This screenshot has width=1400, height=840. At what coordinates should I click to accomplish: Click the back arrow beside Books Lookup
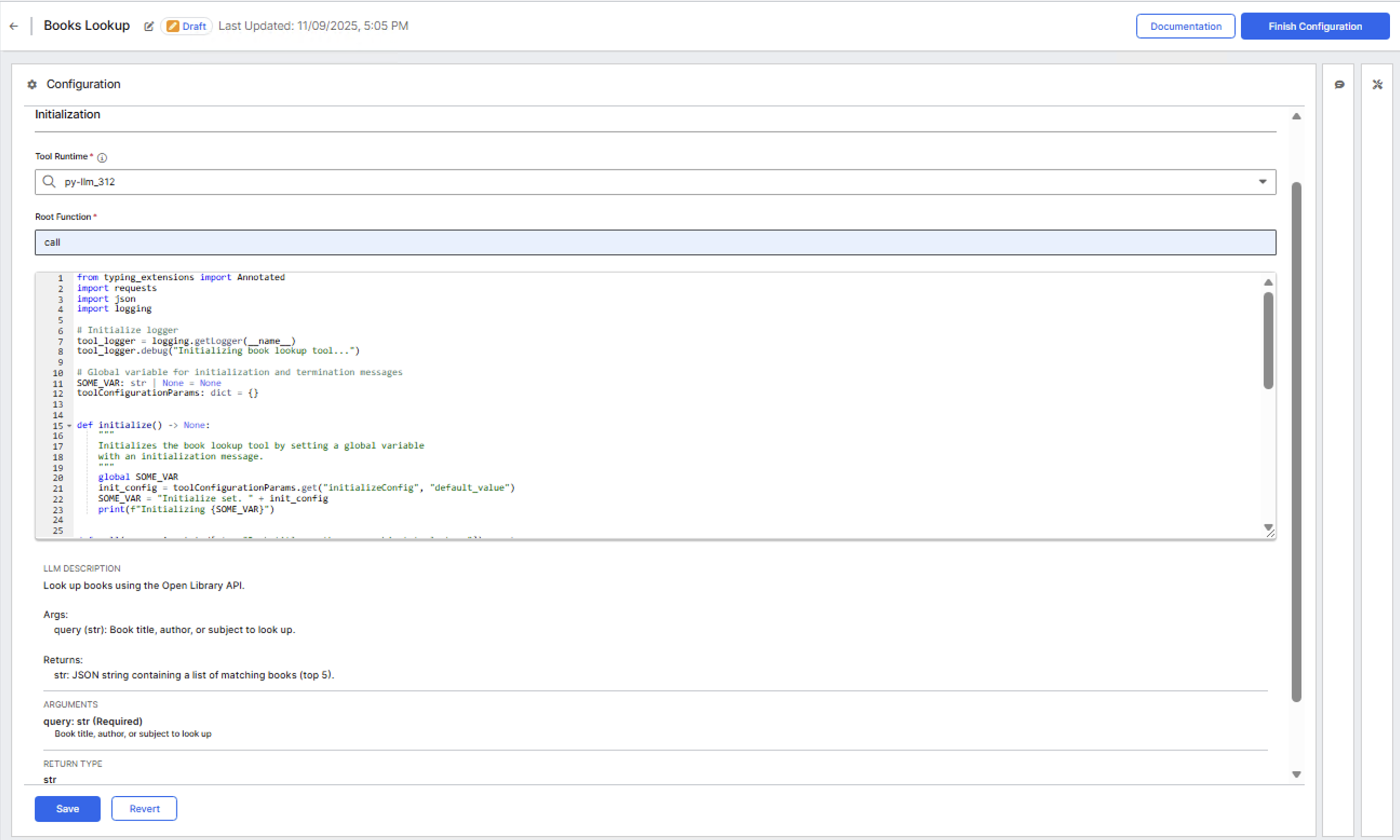[x=14, y=26]
